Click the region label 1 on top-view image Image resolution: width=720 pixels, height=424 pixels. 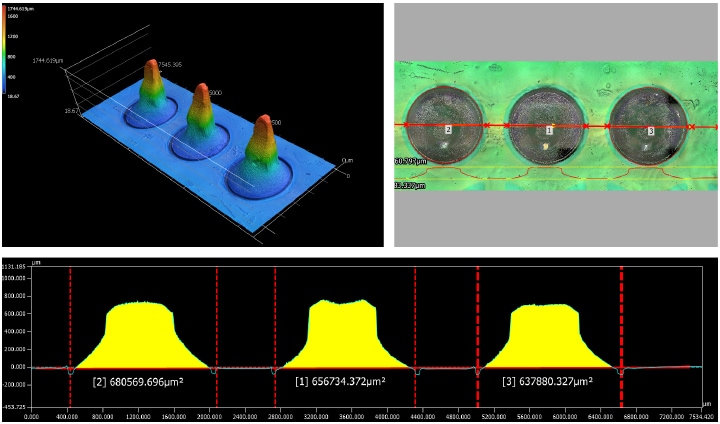click(x=549, y=131)
